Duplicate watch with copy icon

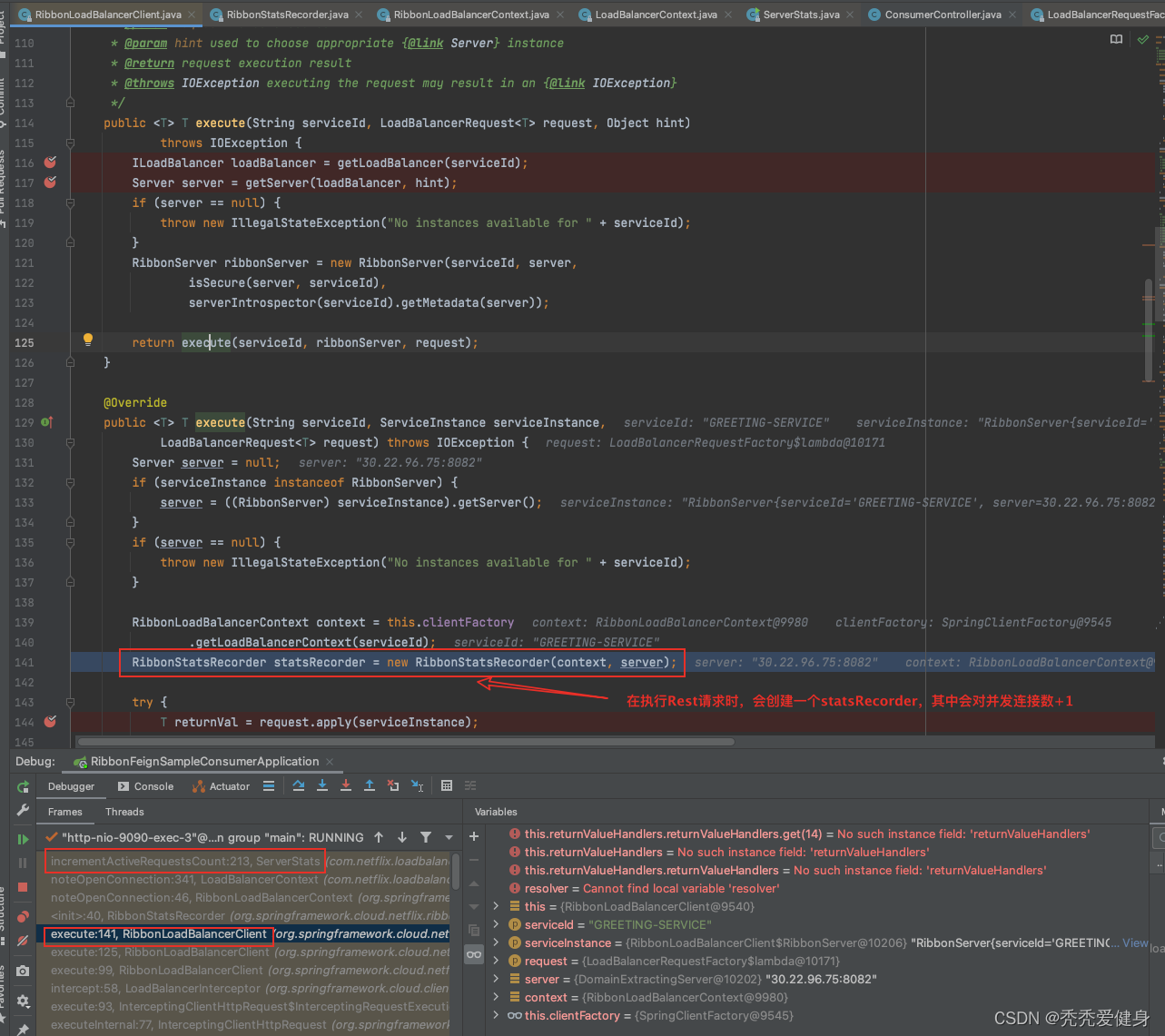pyautogui.click(x=474, y=930)
